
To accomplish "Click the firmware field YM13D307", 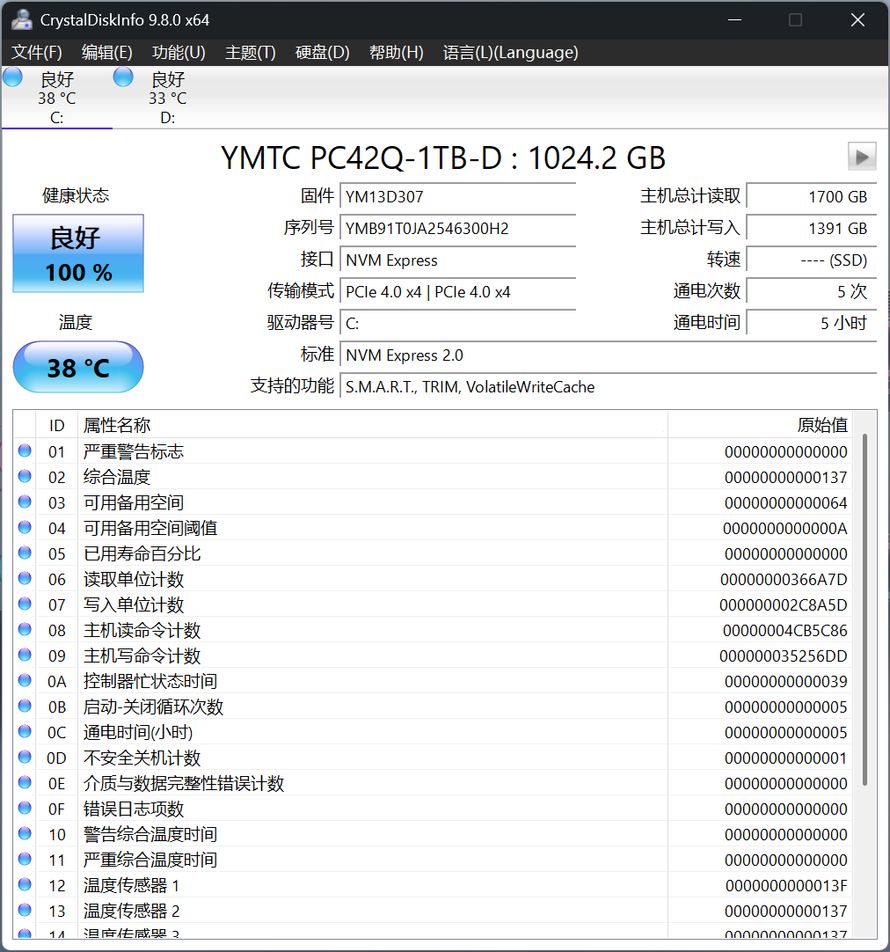I will click(x=458, y=197).
